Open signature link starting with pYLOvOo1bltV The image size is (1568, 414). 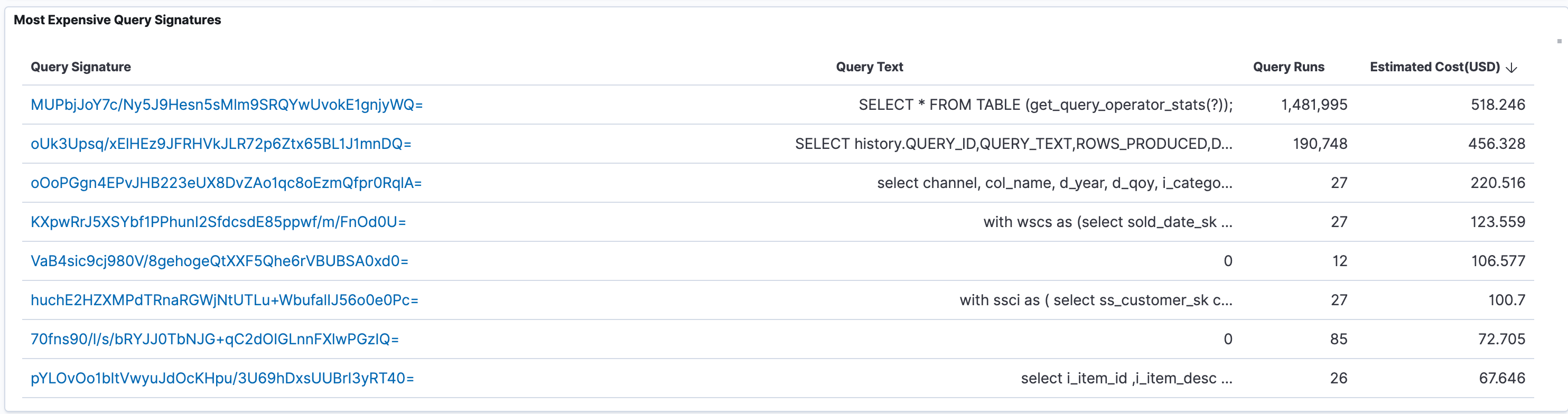click(222, 378)
